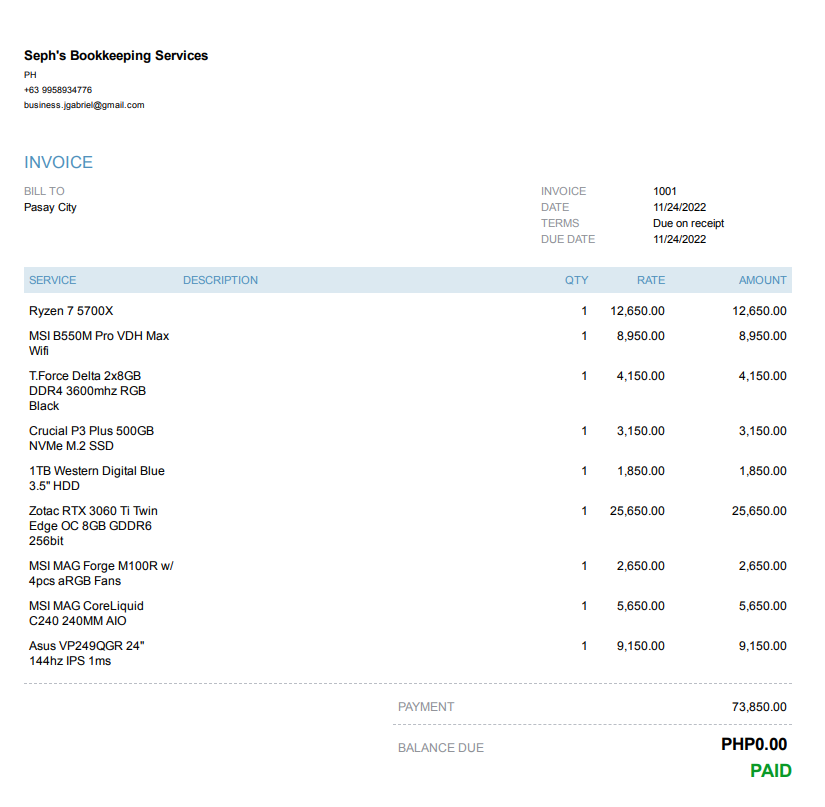Click the RATE column header

coord(650,280)
